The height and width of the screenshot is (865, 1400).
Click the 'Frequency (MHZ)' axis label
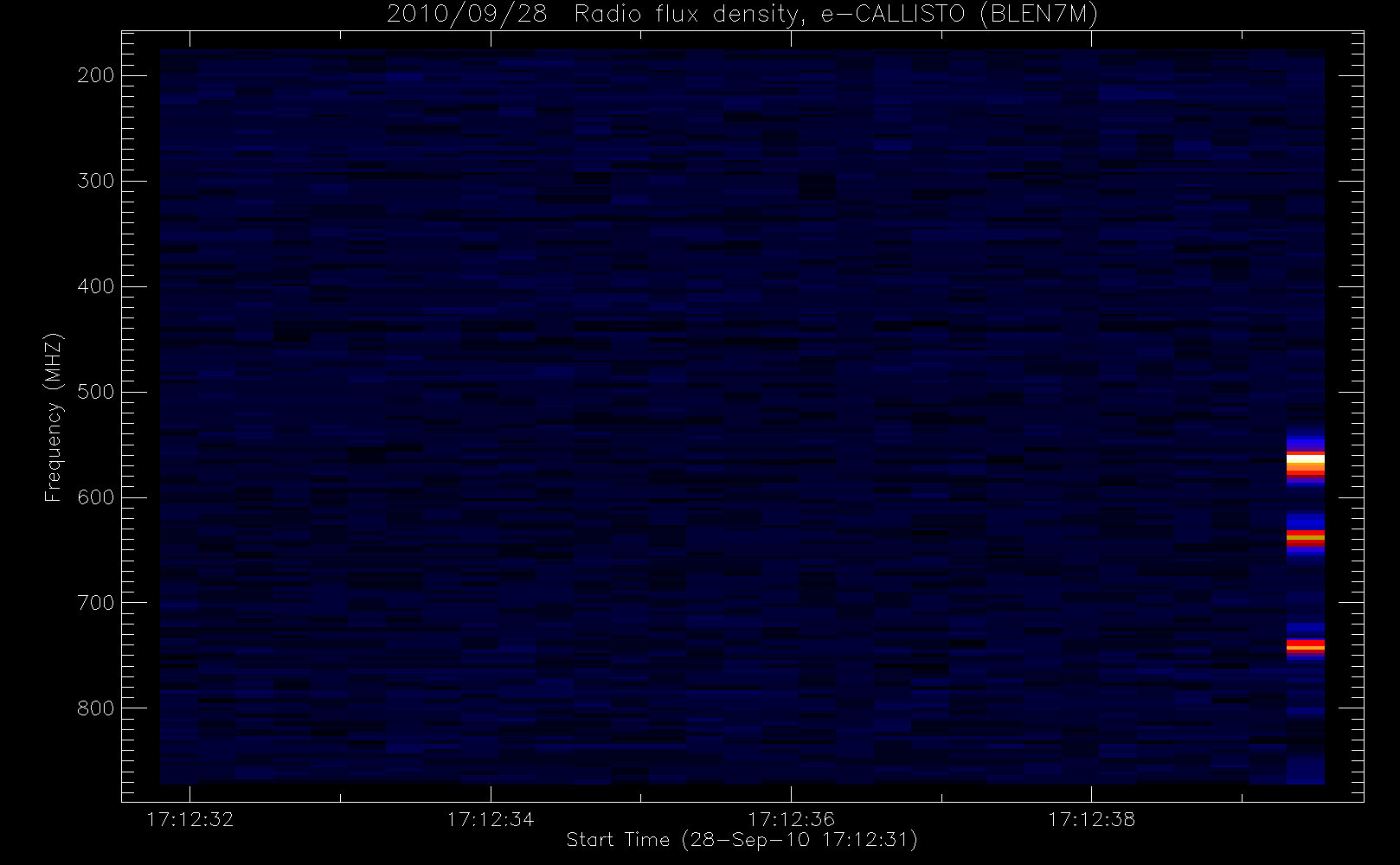tap(53, 417)
